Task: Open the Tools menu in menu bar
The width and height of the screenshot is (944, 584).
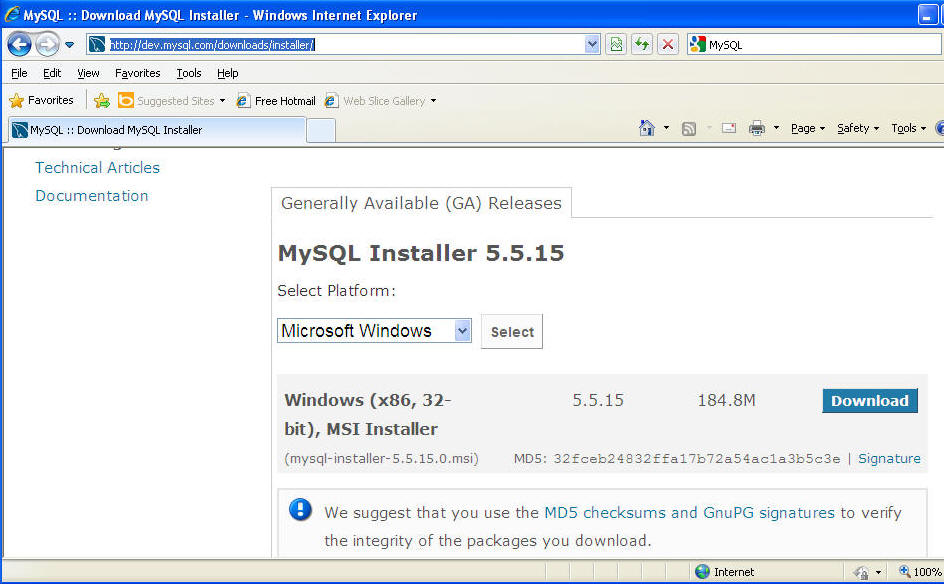Action: point(188,73)
